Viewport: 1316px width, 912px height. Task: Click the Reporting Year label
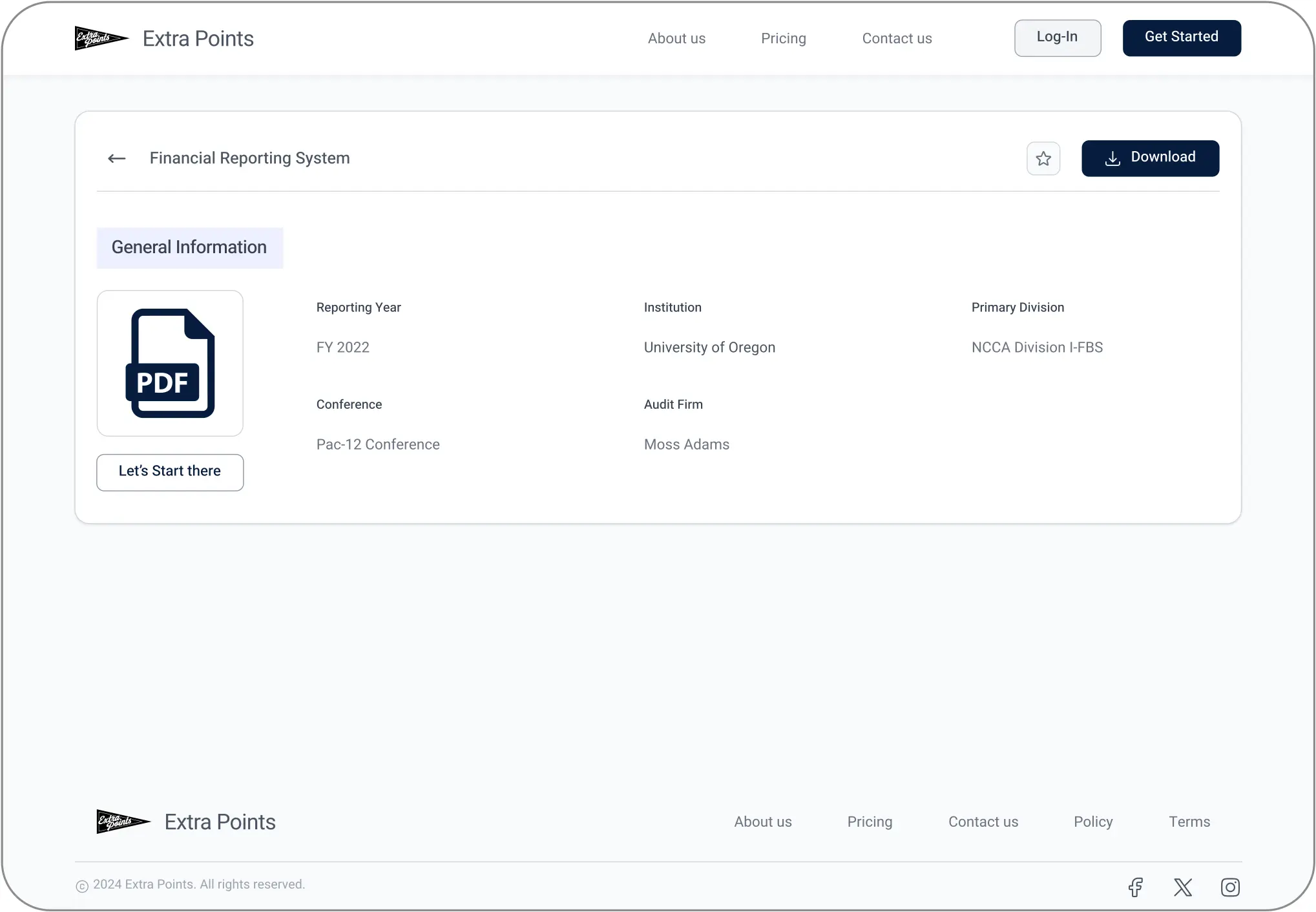358,307
